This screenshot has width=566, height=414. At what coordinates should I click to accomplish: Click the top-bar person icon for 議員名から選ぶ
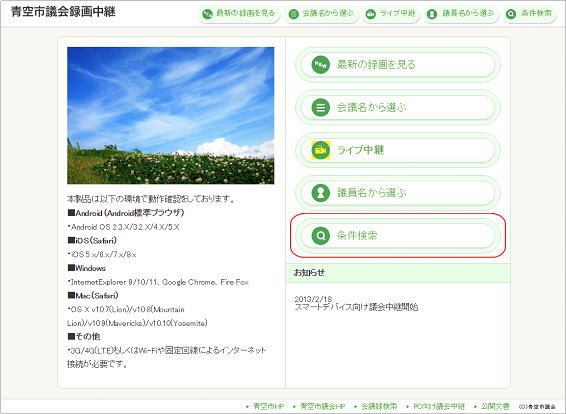point(432,14)
